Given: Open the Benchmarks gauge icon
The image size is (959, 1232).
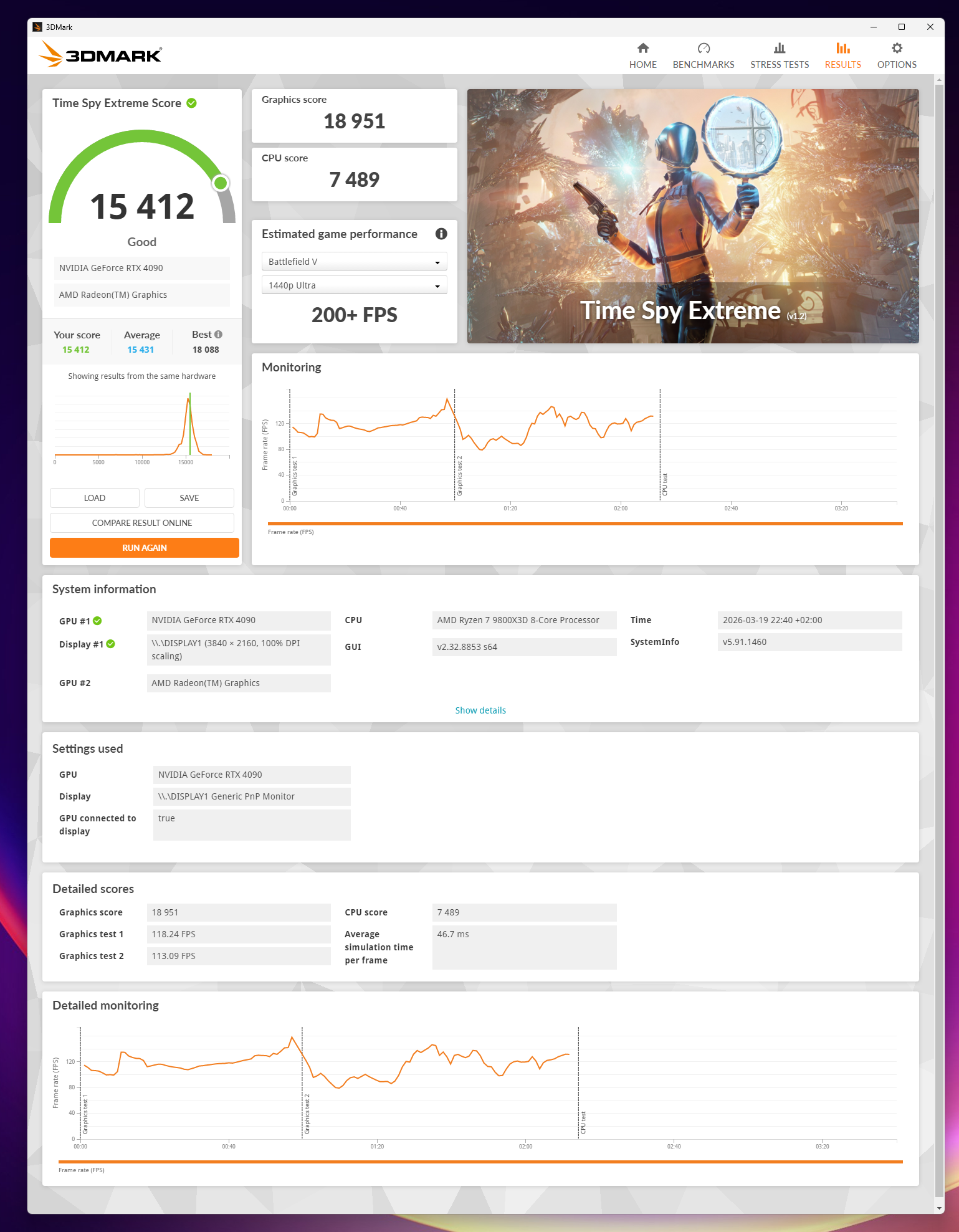Looking at the screenshot, I should pos(703,49).
